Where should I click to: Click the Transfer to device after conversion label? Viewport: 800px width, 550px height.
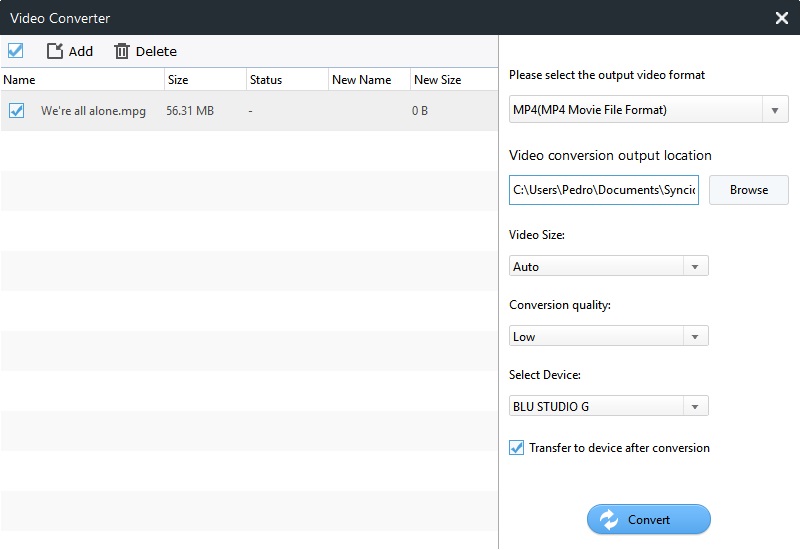click(619, 448)
